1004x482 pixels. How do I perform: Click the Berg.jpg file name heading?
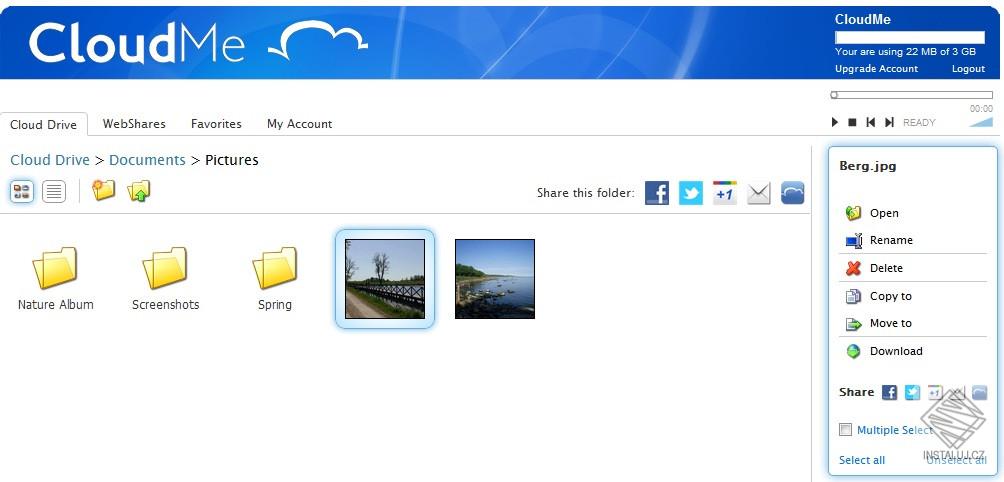pyautogui.click(x=868, y=166)
